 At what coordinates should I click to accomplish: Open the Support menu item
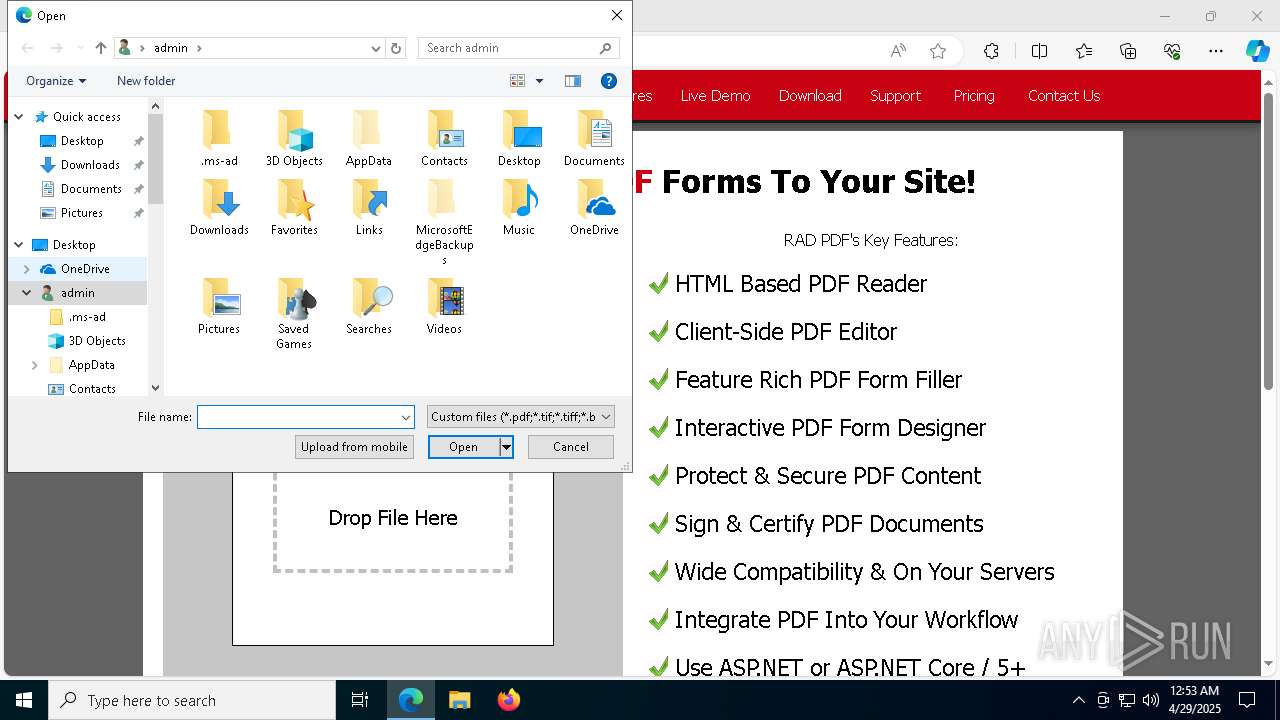[x=895, y=96]
